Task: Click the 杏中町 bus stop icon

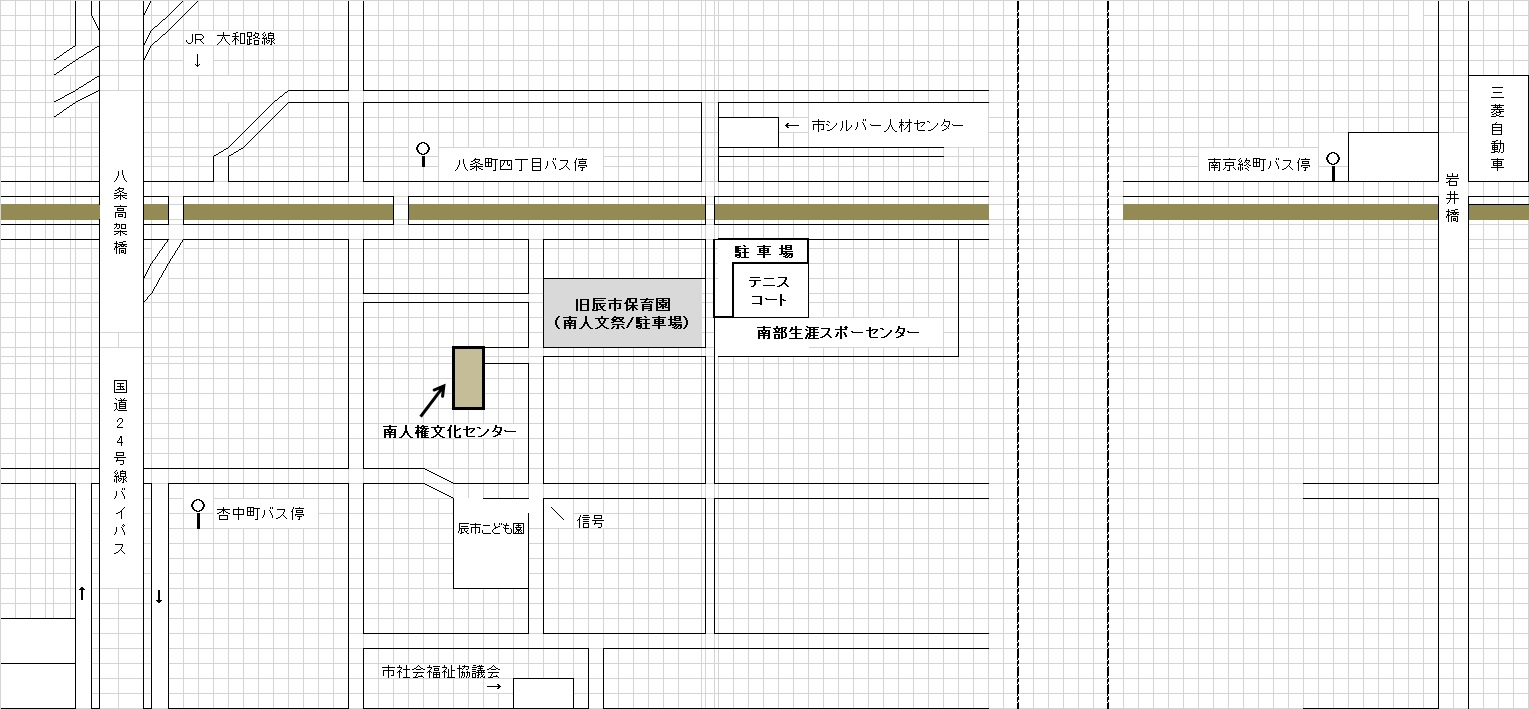Action: [198, 513]
